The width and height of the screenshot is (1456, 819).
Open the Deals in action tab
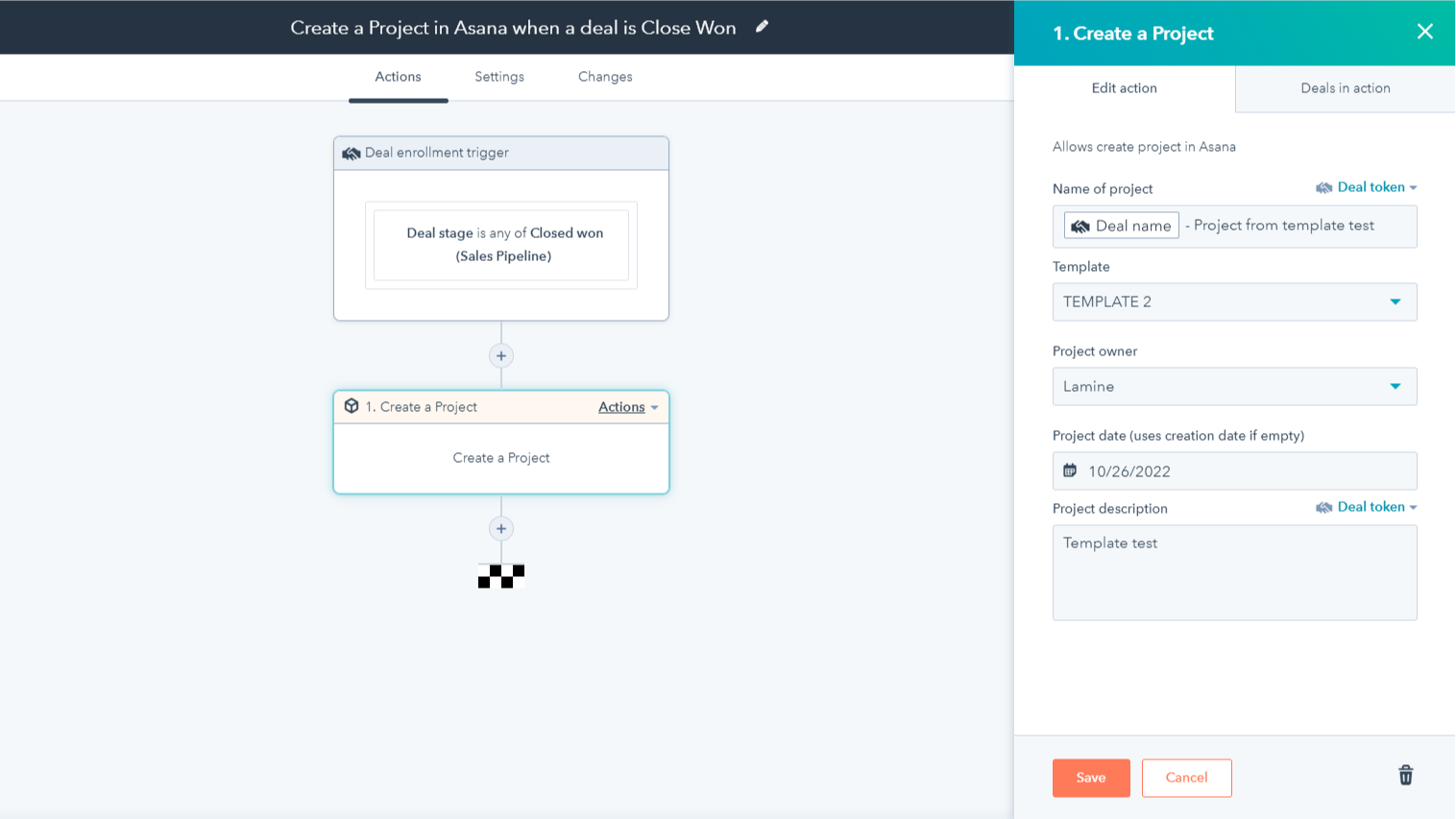click(x=1345, y=88)
